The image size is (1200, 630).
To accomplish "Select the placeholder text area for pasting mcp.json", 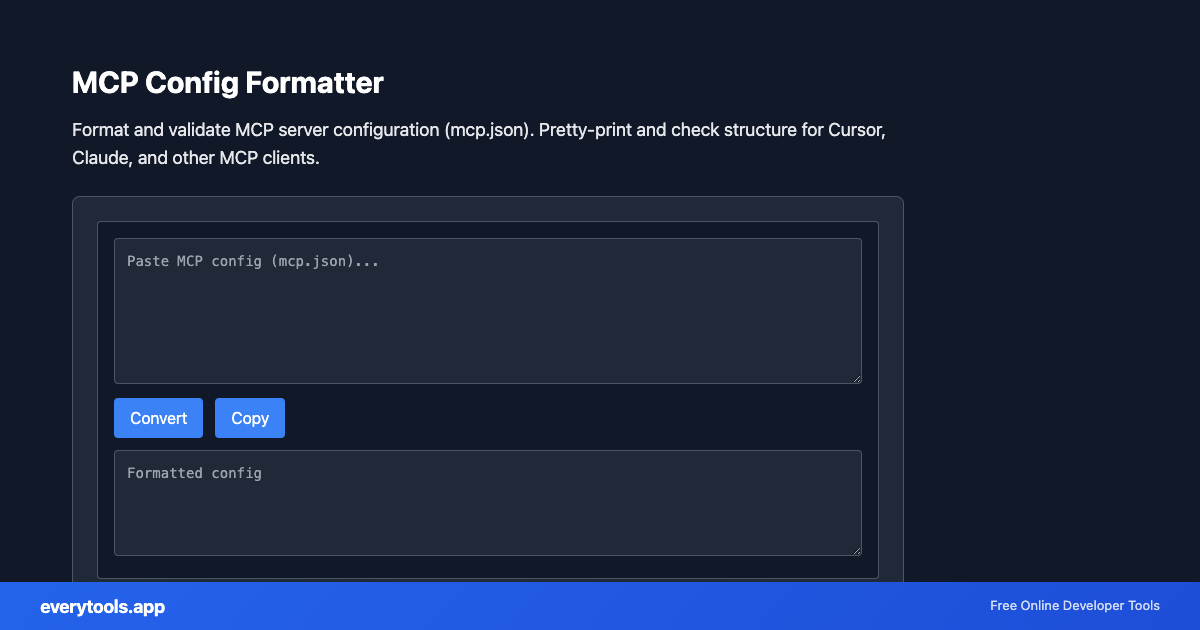I will (253, 261).
